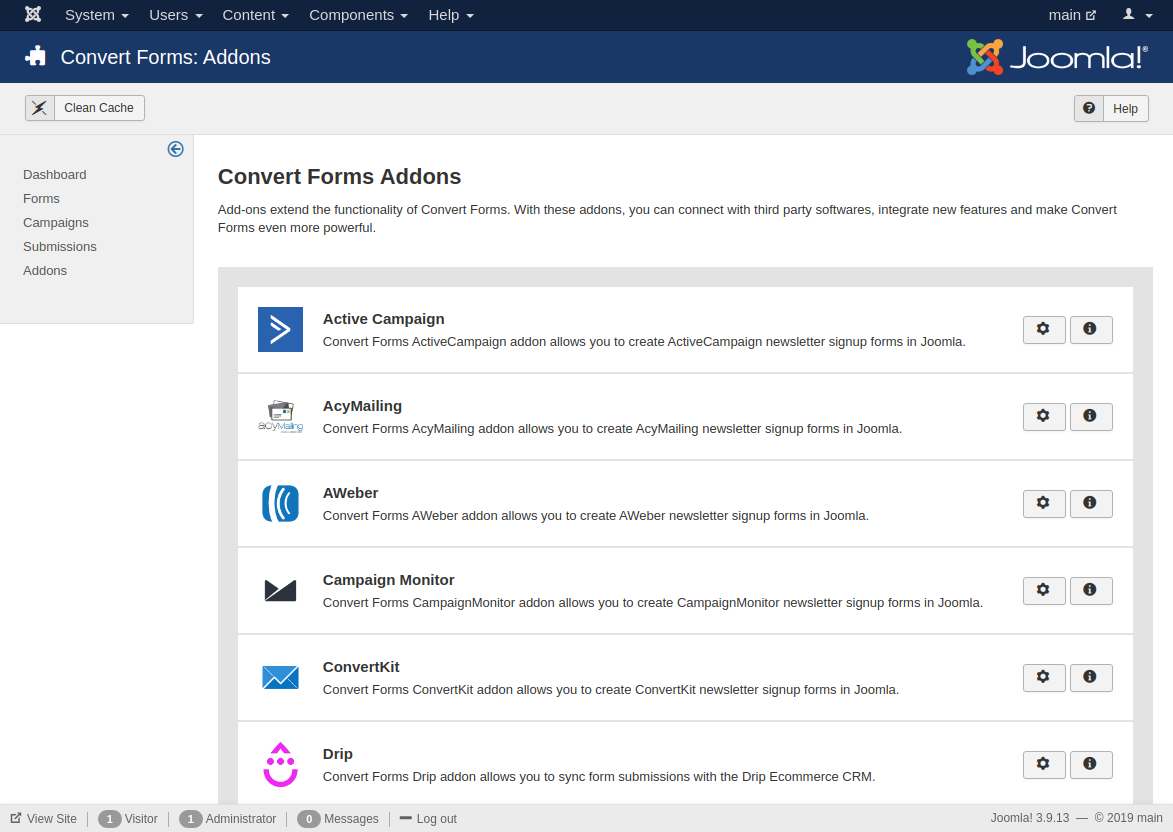Click the Clean Cache button
Image resolution: width=1173 pixels, height=832 pixels.
click(85, 108)
